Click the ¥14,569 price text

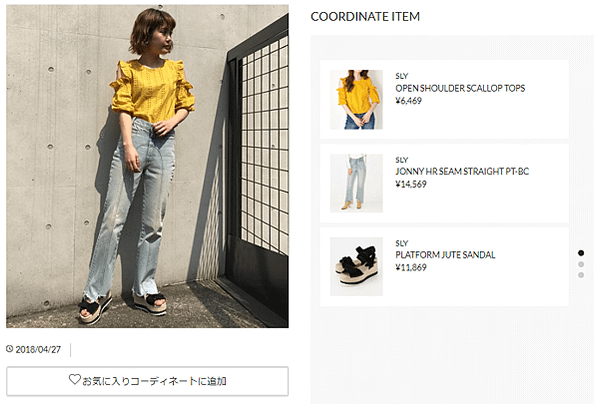pos(411,184)
